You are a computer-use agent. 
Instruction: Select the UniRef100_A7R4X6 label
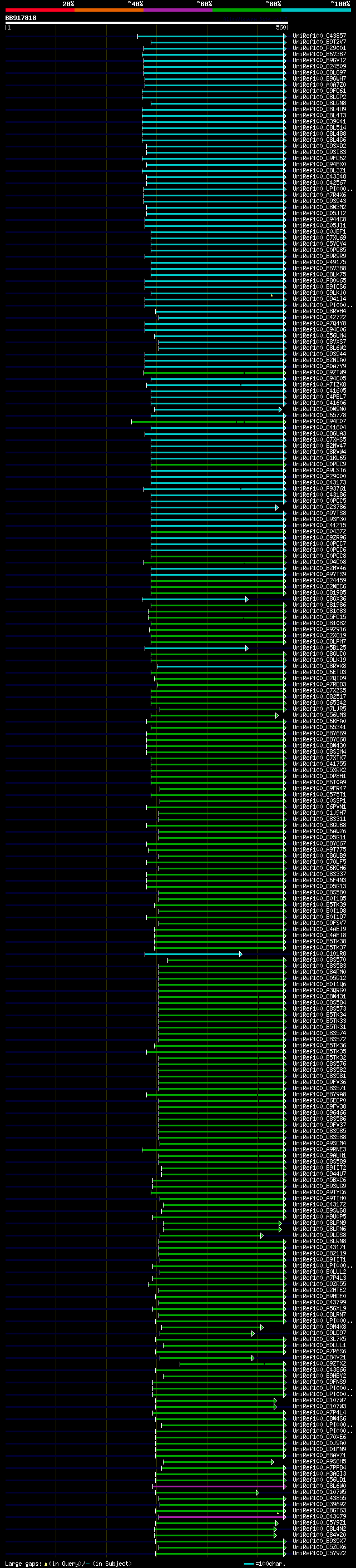pyautogui.click(x=319, y=195)
